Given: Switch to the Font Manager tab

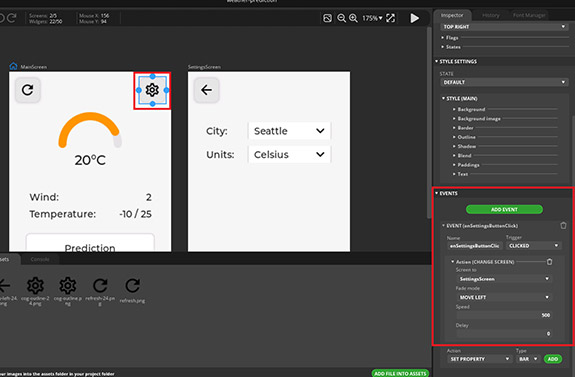Looking at the screenshot, I should coord(529,15).
